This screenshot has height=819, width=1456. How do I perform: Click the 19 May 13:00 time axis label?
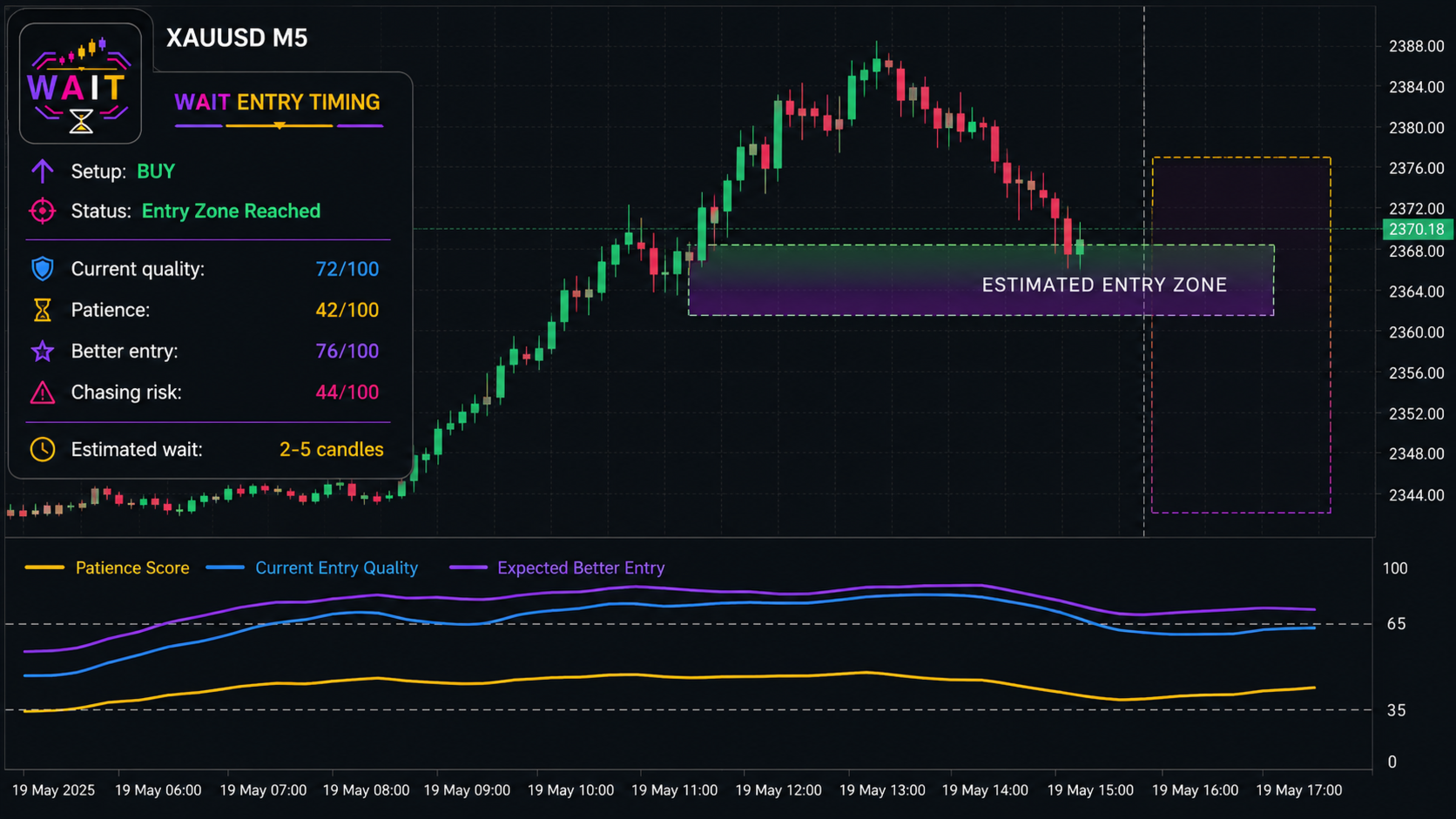(x=882, y=790)
